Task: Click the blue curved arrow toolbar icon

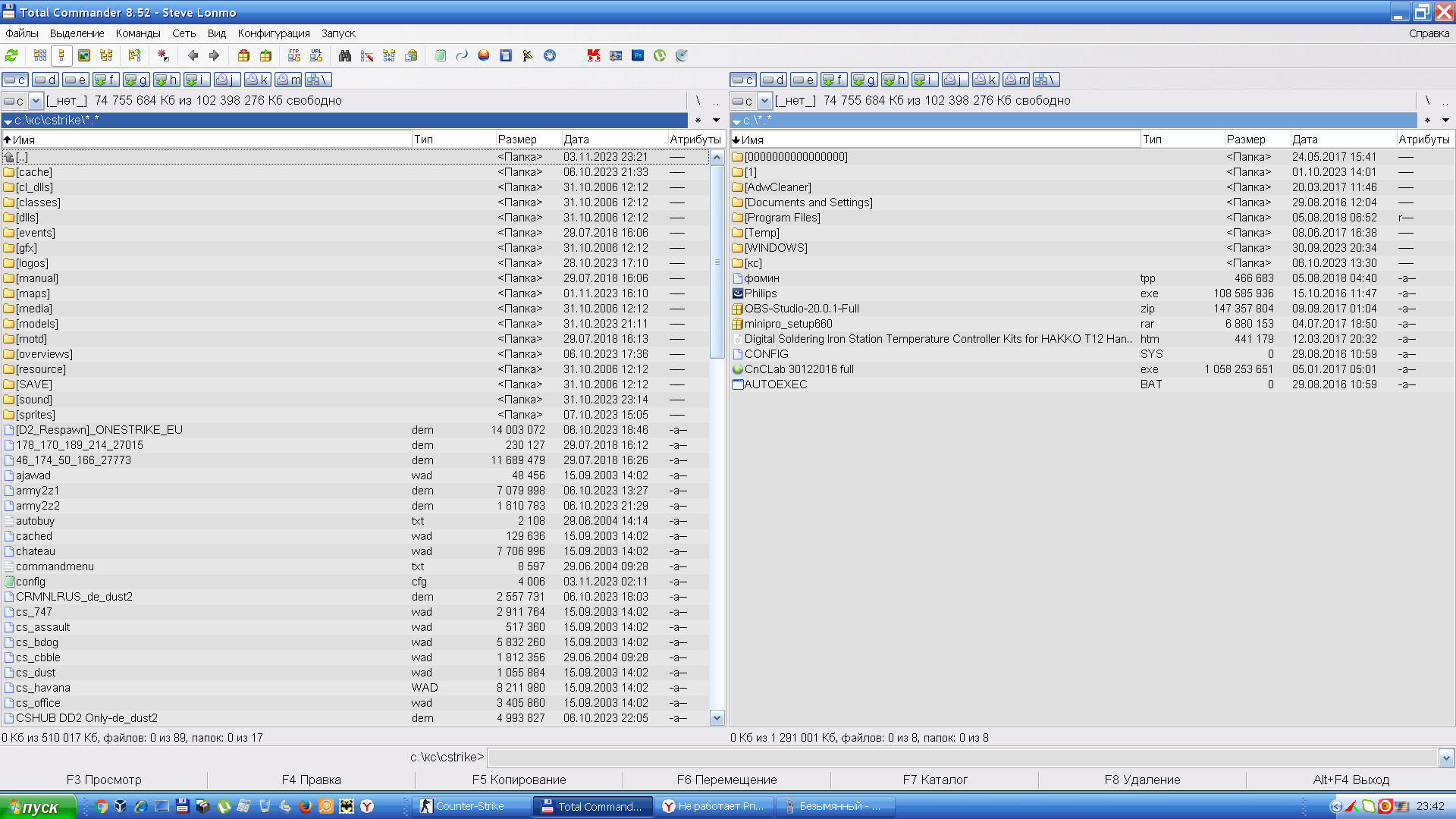Action: (462, 55)
